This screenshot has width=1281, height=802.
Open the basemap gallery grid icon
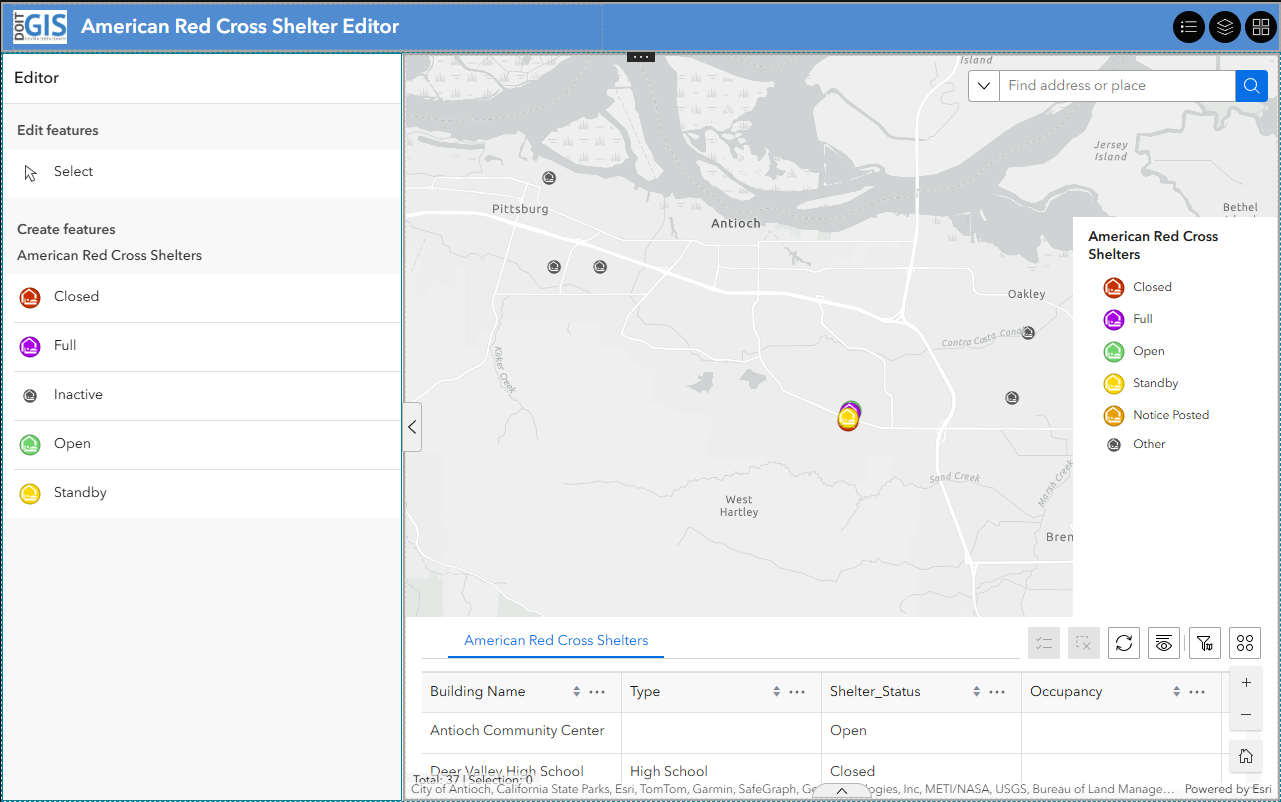click(1260, 27)
